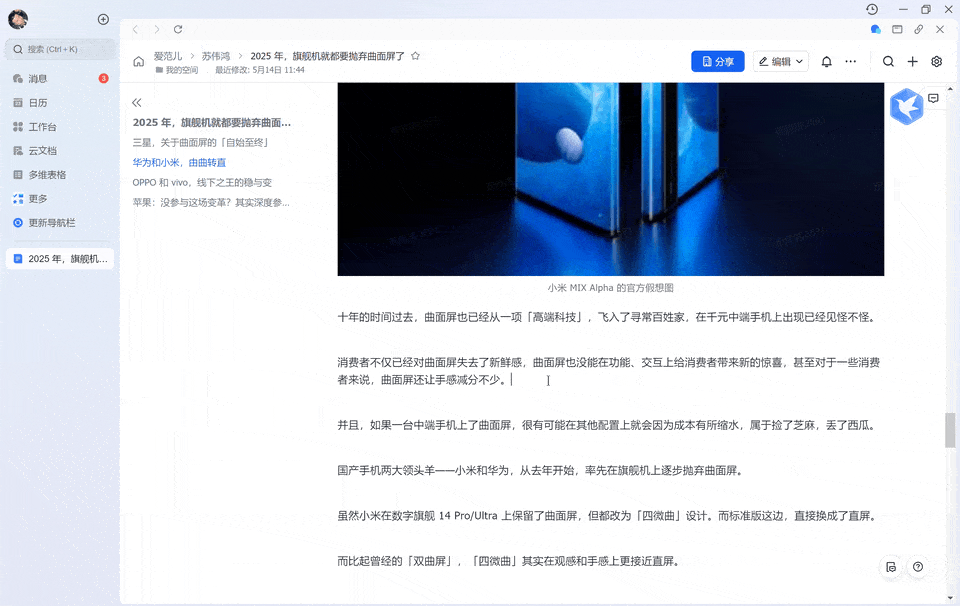This screenshot has width=960, height=606.
Task: Open the ... more actions menu
Action: [851, 61]
